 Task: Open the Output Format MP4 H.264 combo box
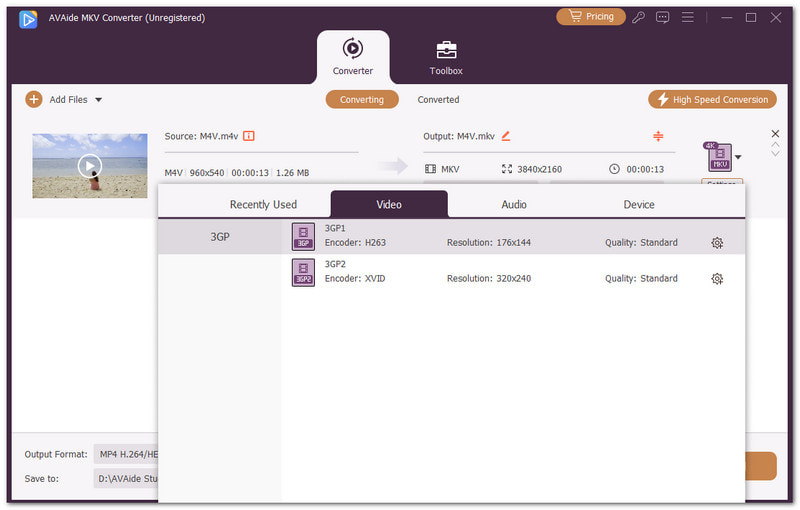pos(126,454)
